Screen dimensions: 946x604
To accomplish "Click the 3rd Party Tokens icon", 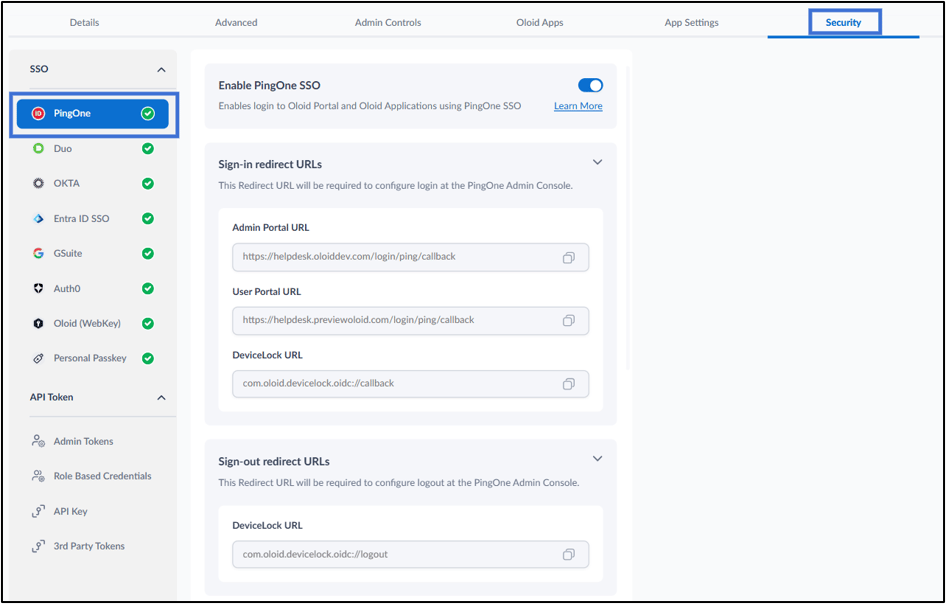I will point(38,546).
